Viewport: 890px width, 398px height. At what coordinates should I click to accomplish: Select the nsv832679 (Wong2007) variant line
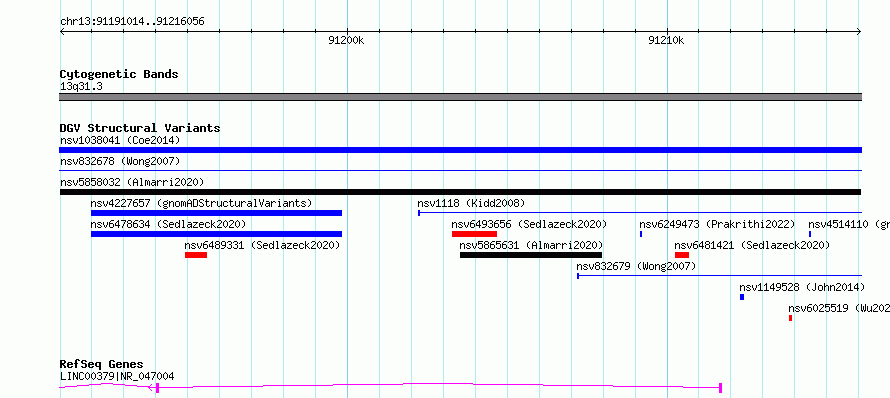pos(719,276)
